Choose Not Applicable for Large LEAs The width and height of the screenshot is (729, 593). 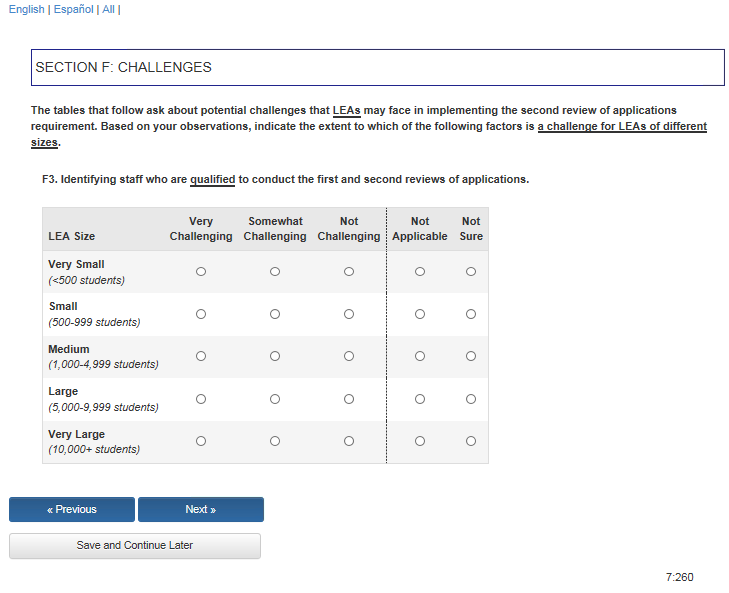click(420, 399)
